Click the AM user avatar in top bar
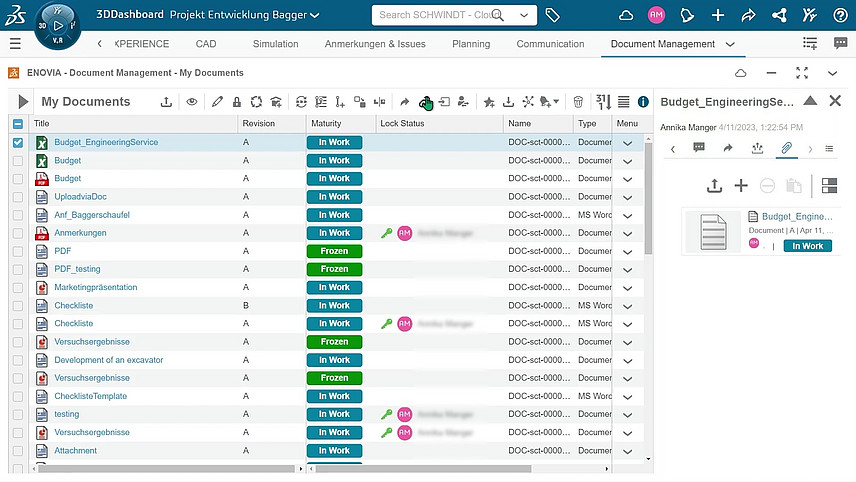This screenshot has height=482, width=856. pyautogui.click(x=656, y=15)
